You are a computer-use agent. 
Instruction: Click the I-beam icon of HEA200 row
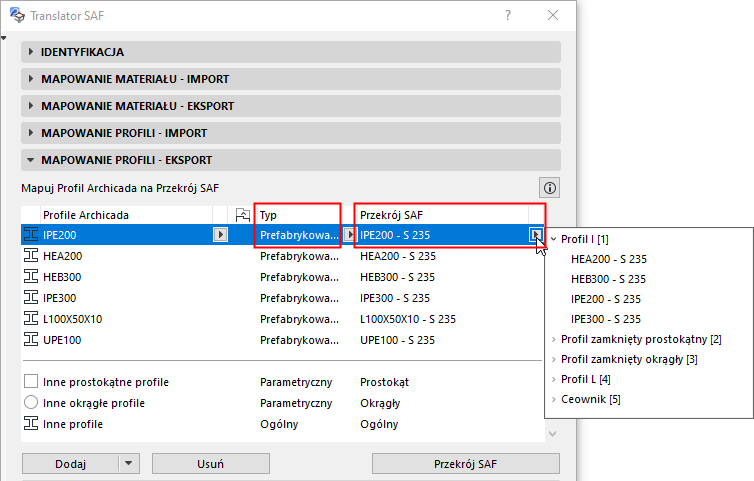(x=31, y=255)
